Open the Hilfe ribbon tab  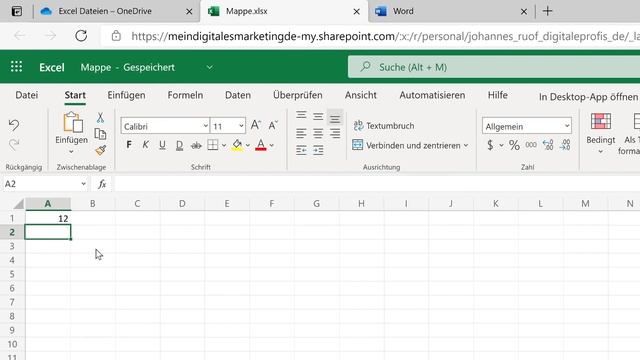498,95
